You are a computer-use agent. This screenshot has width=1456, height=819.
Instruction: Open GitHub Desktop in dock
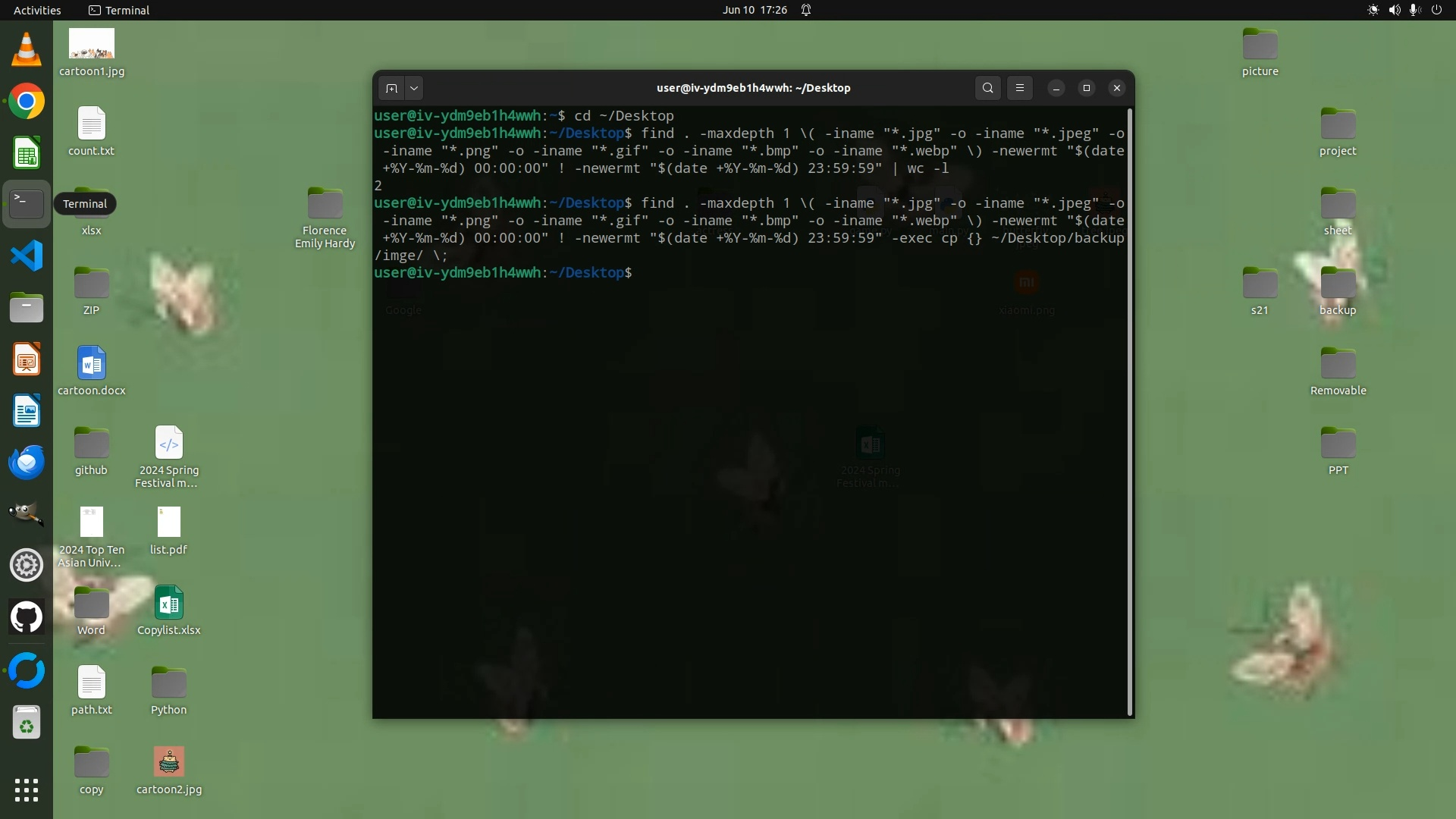(x=27, y=617)
